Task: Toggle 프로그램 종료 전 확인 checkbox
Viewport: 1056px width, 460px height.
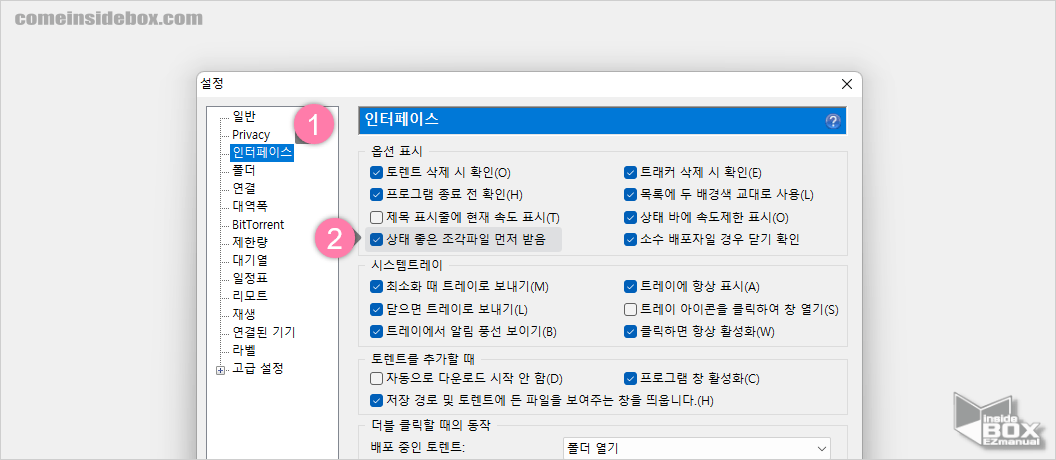Action: tap(376, 195)
